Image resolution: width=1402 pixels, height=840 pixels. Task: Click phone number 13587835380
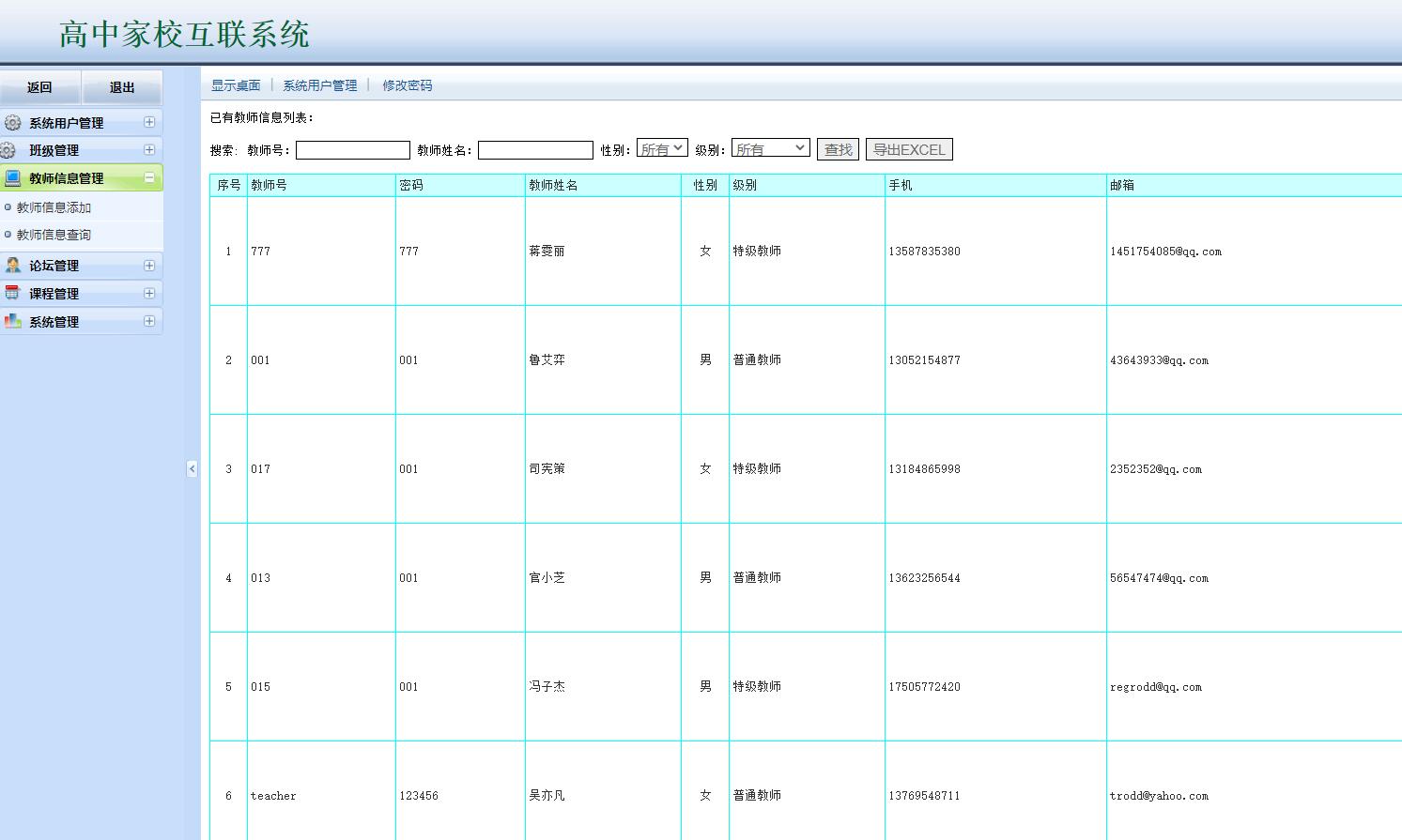click(925, 252)
